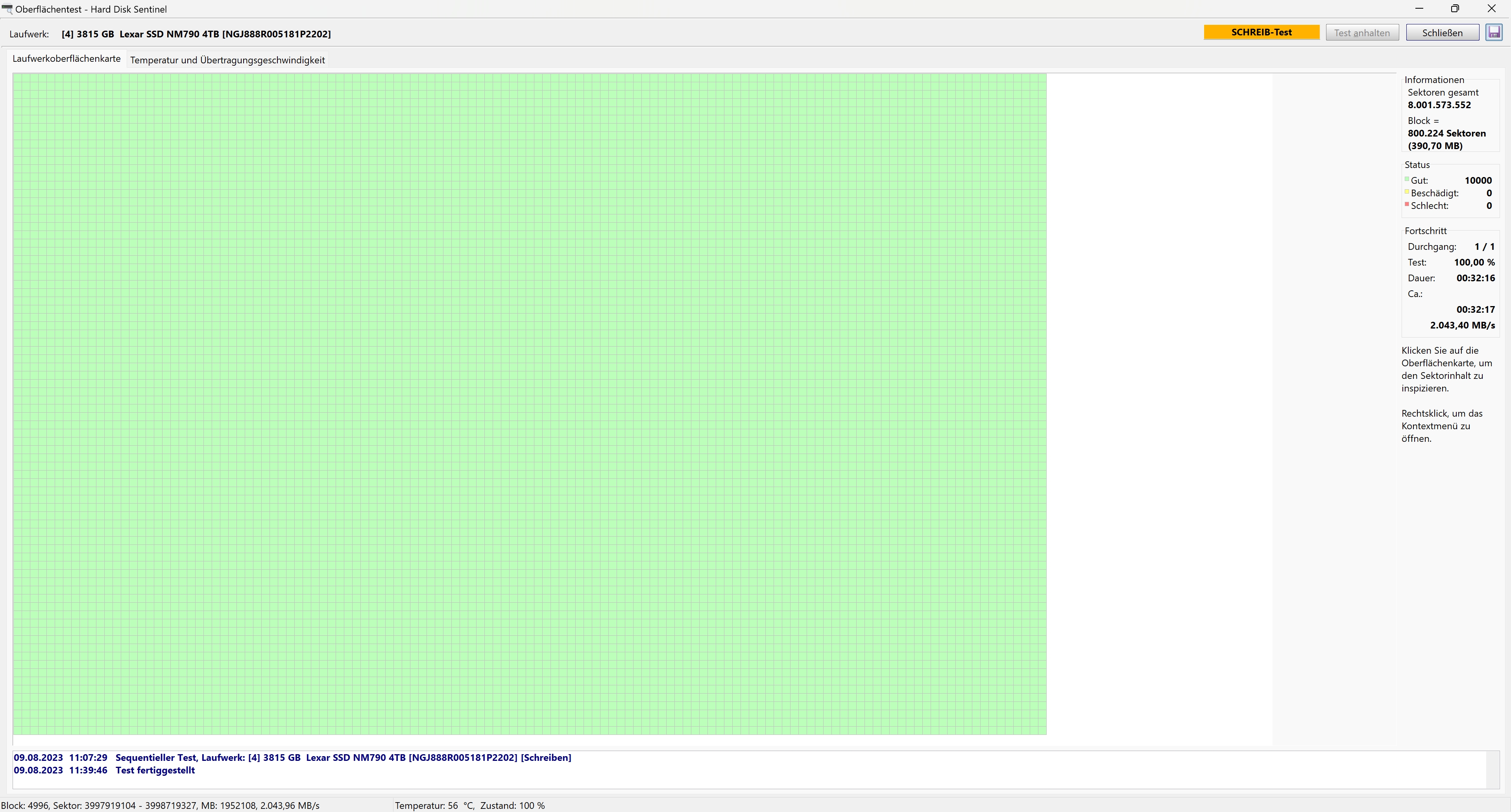
Task: Switch to Temperatur und Übertragungsgeschwindigkeit tab
Action: 227,60
